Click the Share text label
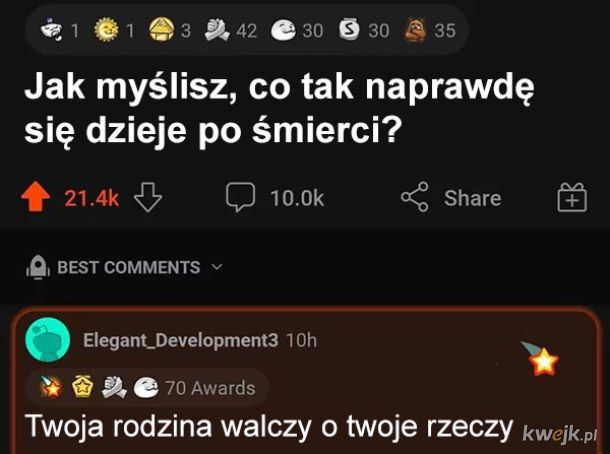The width and height of the screenshot is (610, 454). click(472, 198)
